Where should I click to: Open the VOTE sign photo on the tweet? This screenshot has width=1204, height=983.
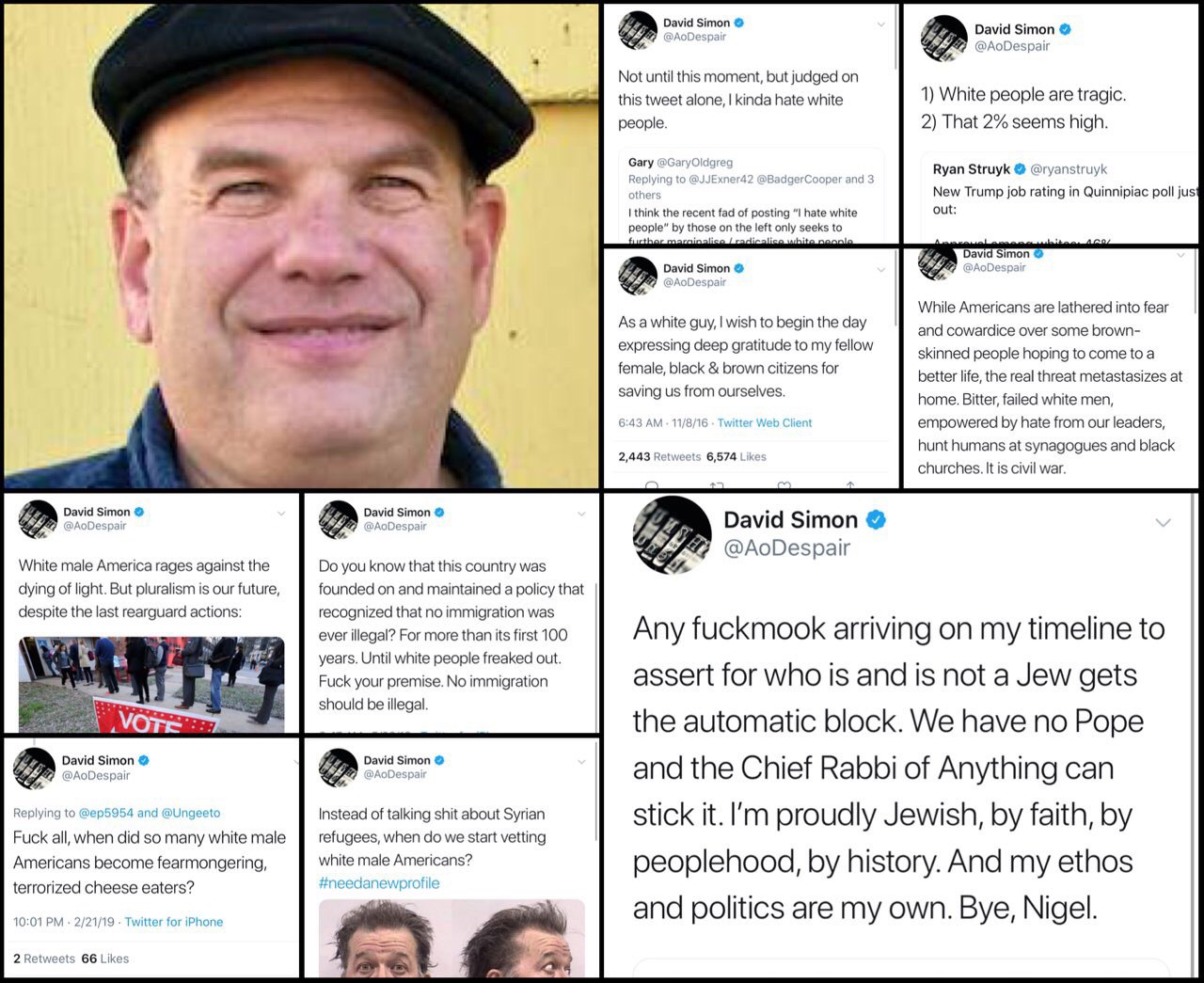click(x=151, y=685)
